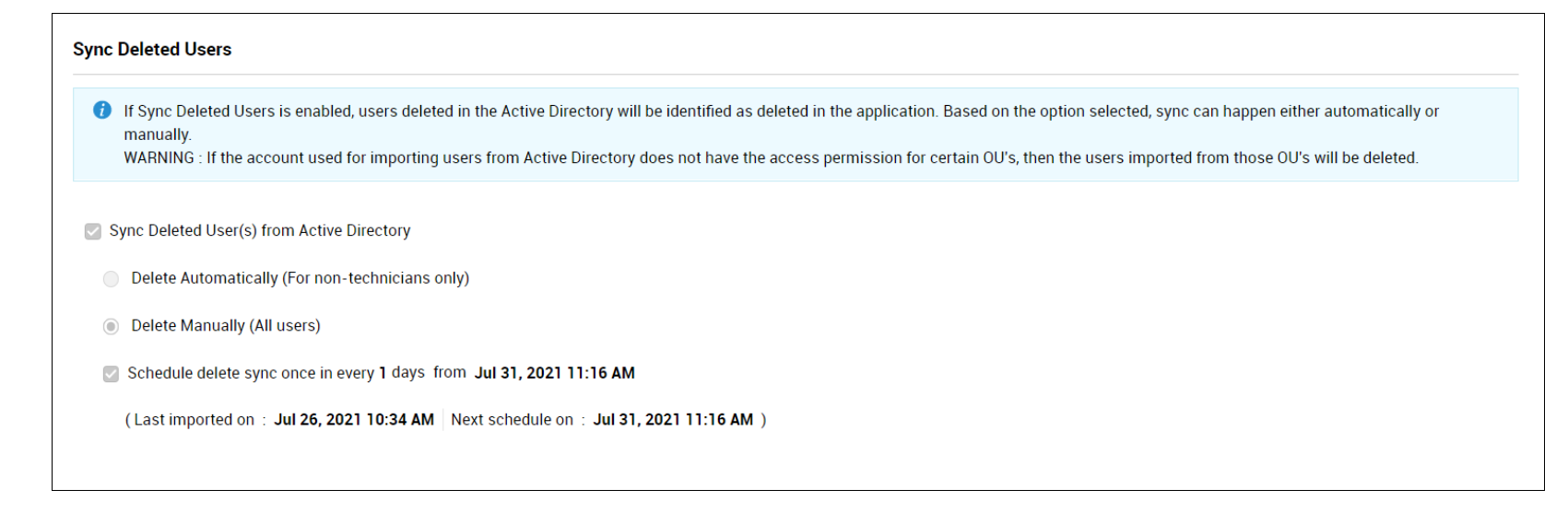Click 'Delete Automatically (For non-technicians only)' label text
This screenshot has width=1568, height=513.
click(x=300, y=278)
